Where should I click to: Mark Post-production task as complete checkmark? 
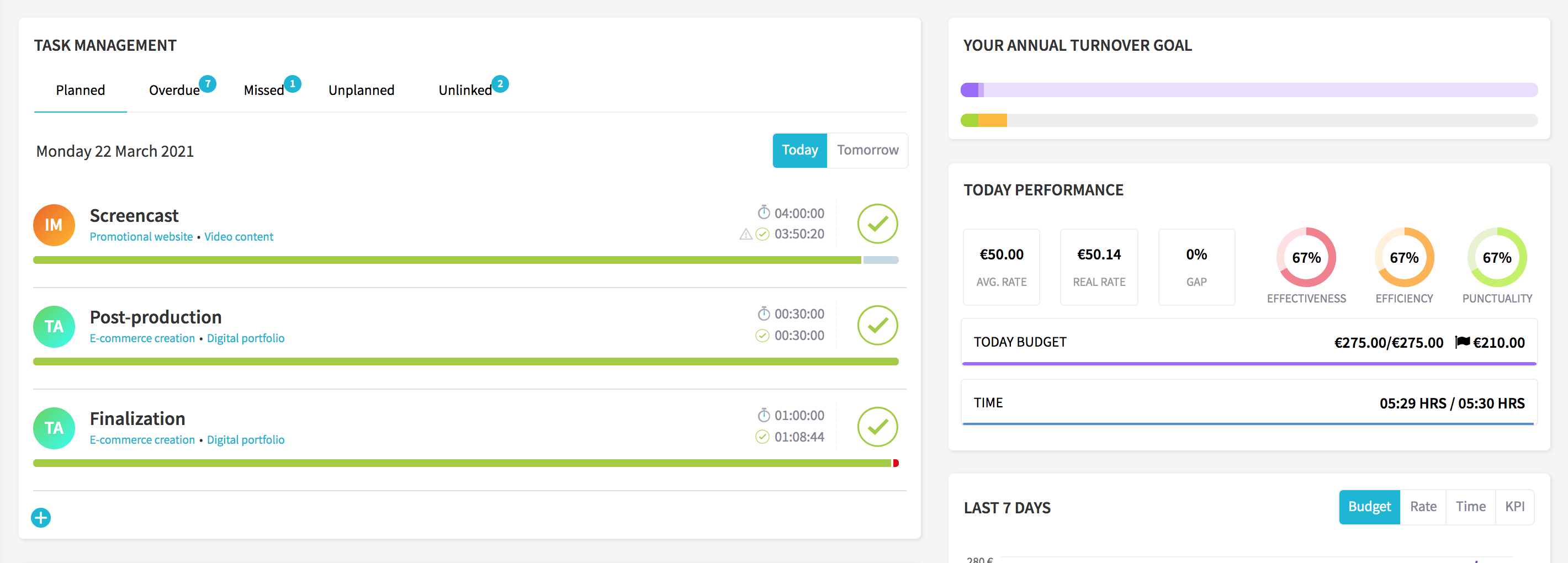pyautogui.click(x=877, y=326)
